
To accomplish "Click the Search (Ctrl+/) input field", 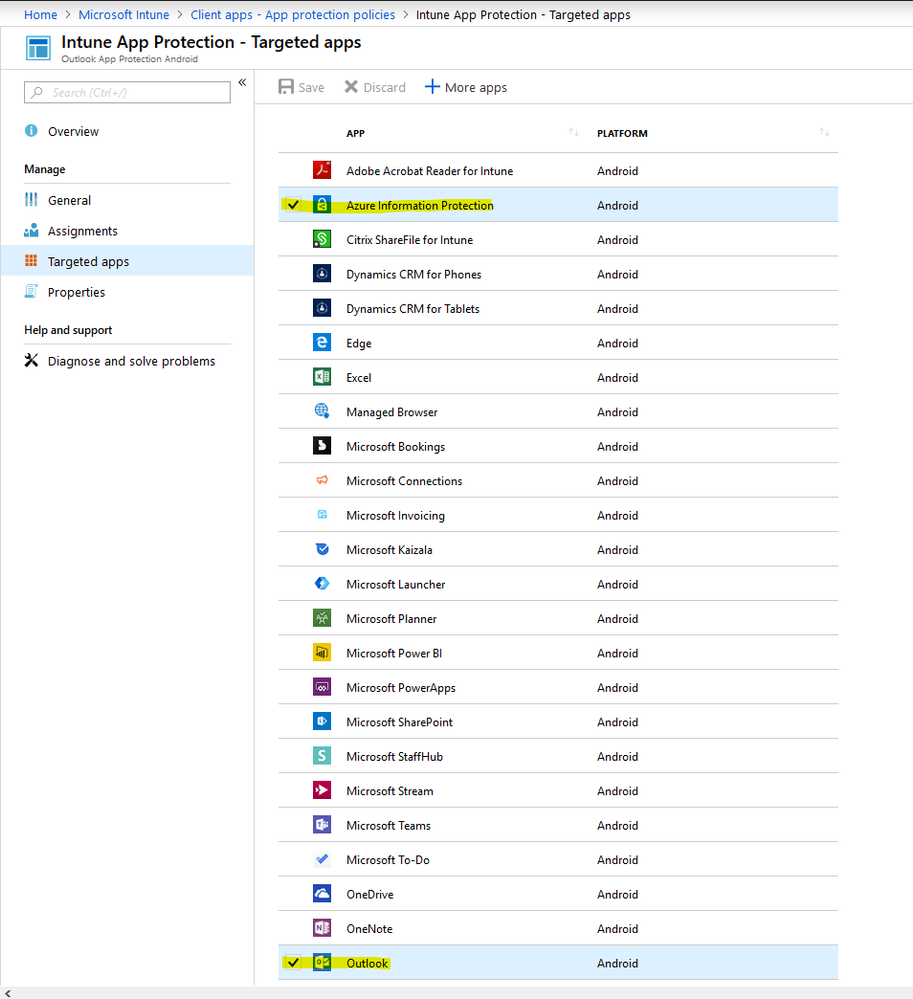I will pyautogui.click(x=127, y=92).
